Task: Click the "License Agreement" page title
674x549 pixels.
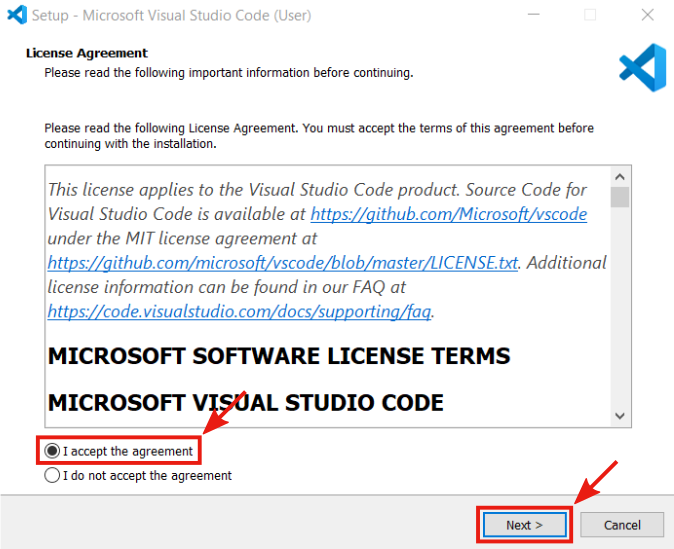Action: 86,53
